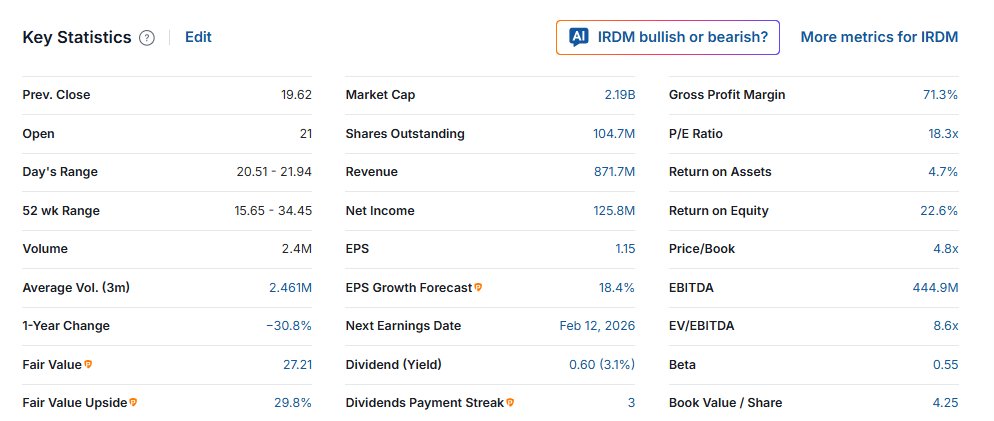This screenshot has width=994, height=421.
Task: Click the 1-Year Change label
Action: [x=66, y=326]
